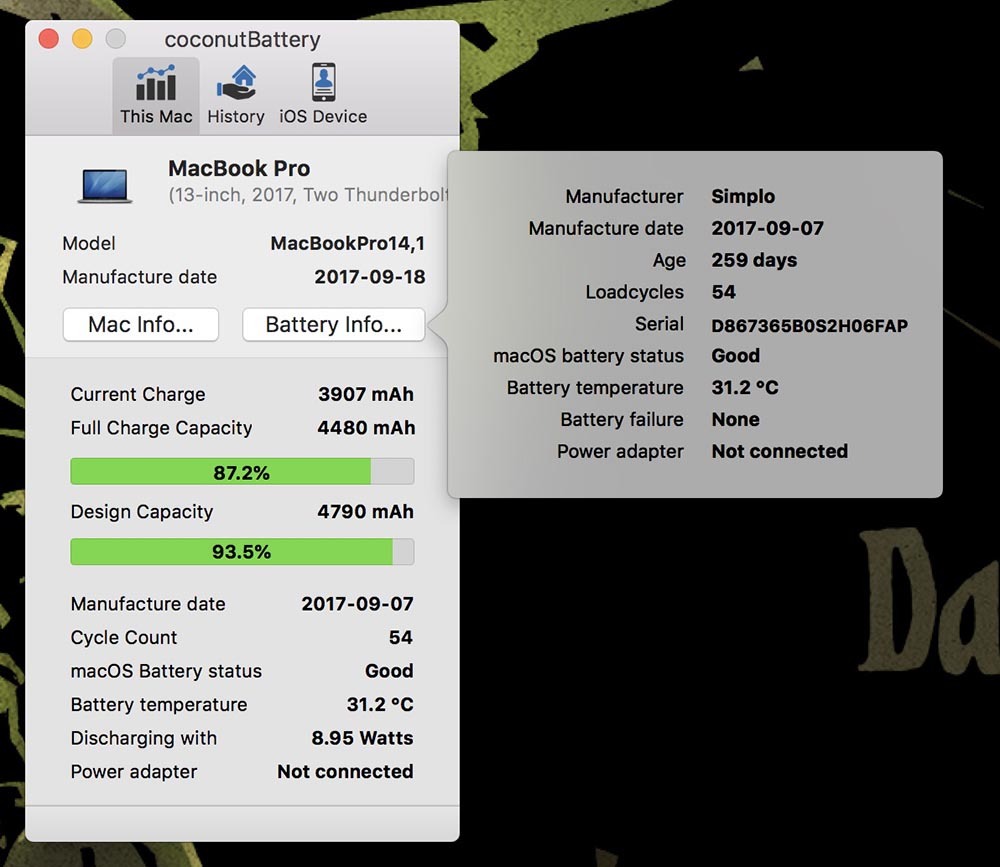This screenshot has height=867, width=1000.
Task: Click the Age value 259 days
Action: point(754,260)
